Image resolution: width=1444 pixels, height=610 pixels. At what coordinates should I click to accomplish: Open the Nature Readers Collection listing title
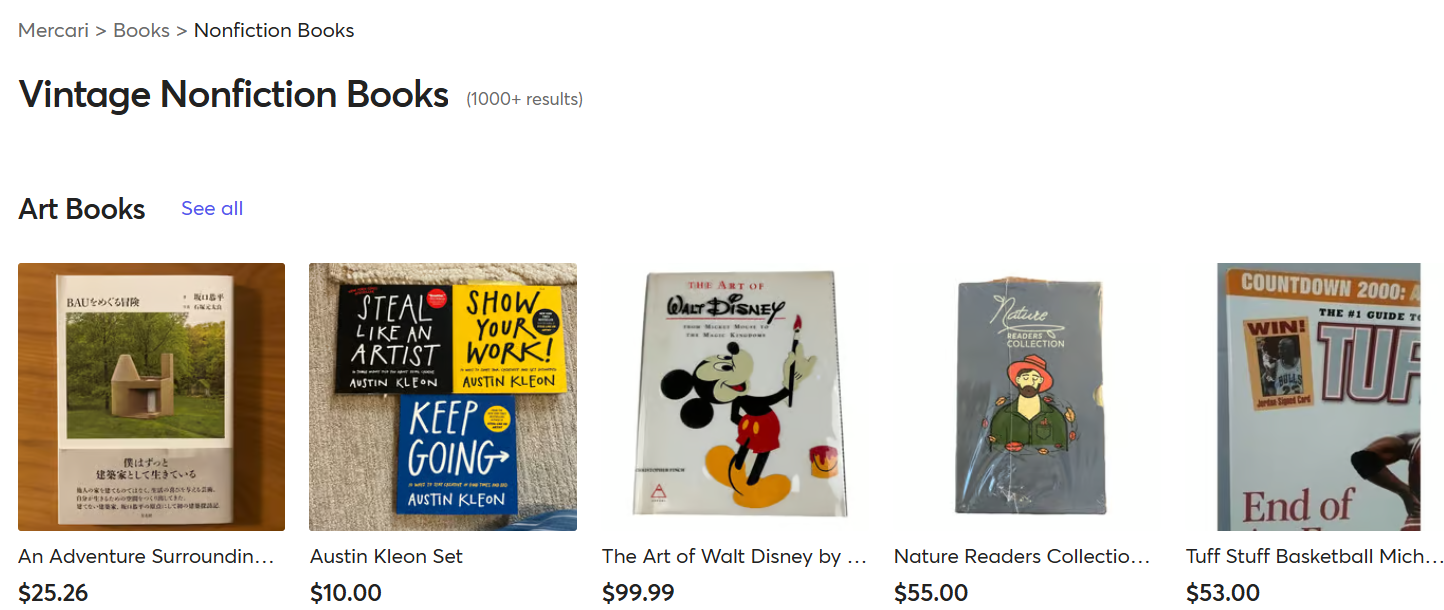(x=1022, y=556)
